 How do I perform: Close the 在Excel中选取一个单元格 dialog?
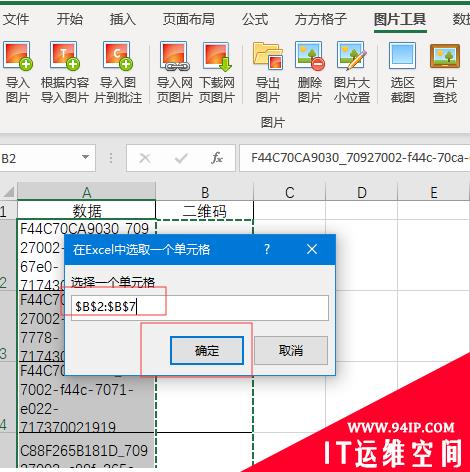tap(312, 249)
